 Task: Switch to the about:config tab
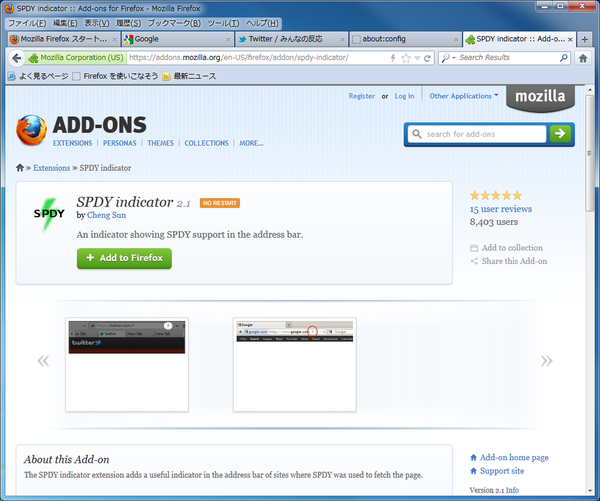405,39
